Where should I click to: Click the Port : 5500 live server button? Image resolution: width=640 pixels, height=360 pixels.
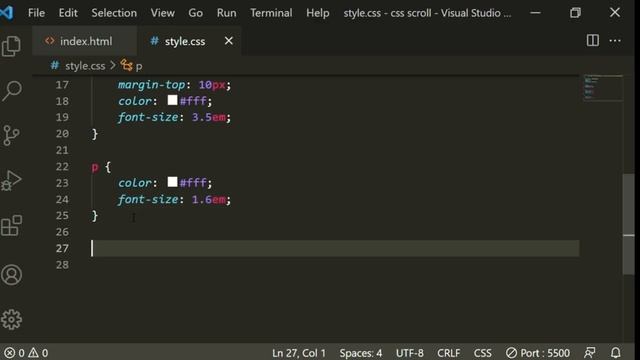point(538,353)
